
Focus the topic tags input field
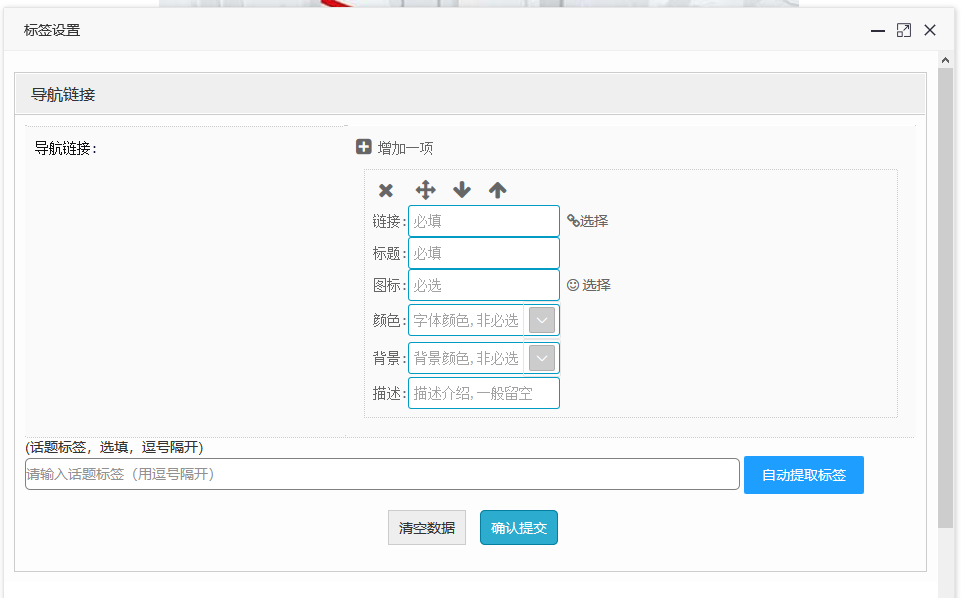point(382,474)
